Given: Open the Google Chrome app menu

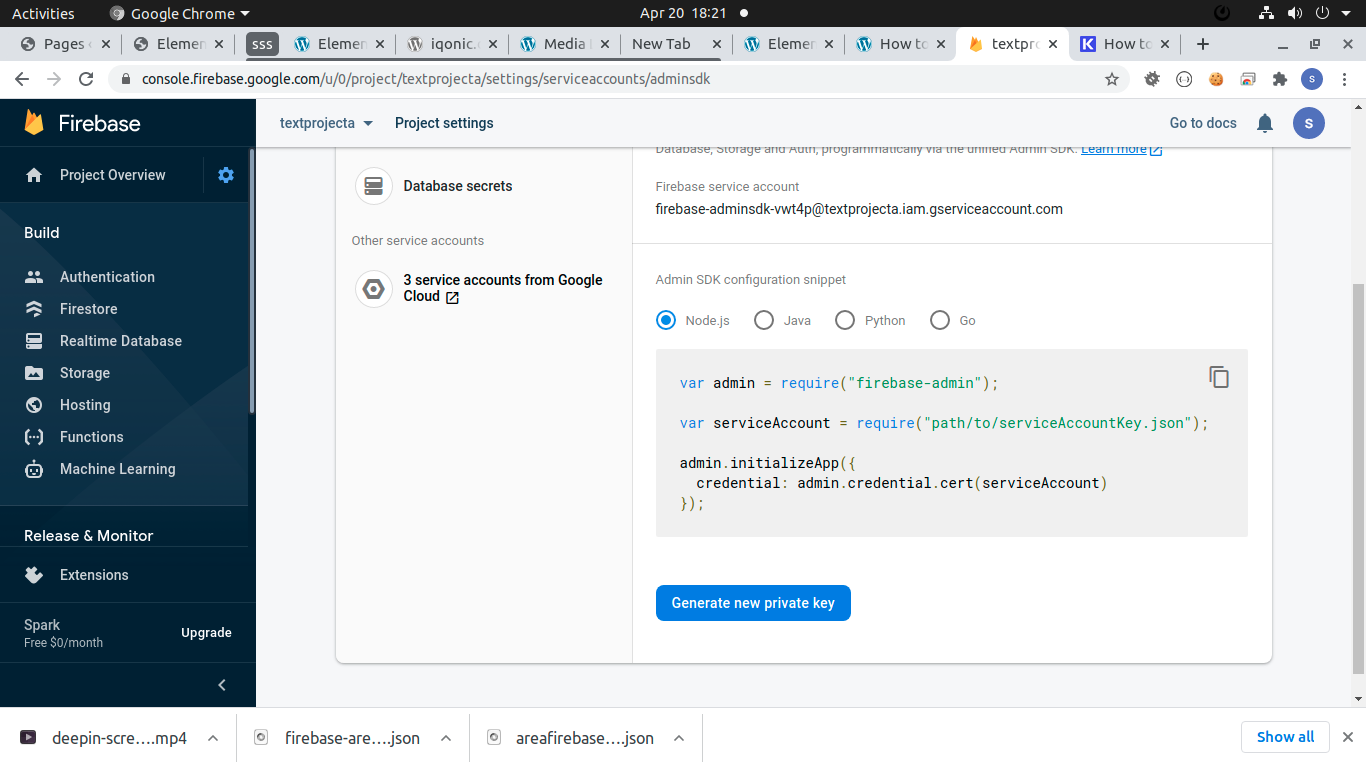Looking at the screenshot, I should (180, 13).
